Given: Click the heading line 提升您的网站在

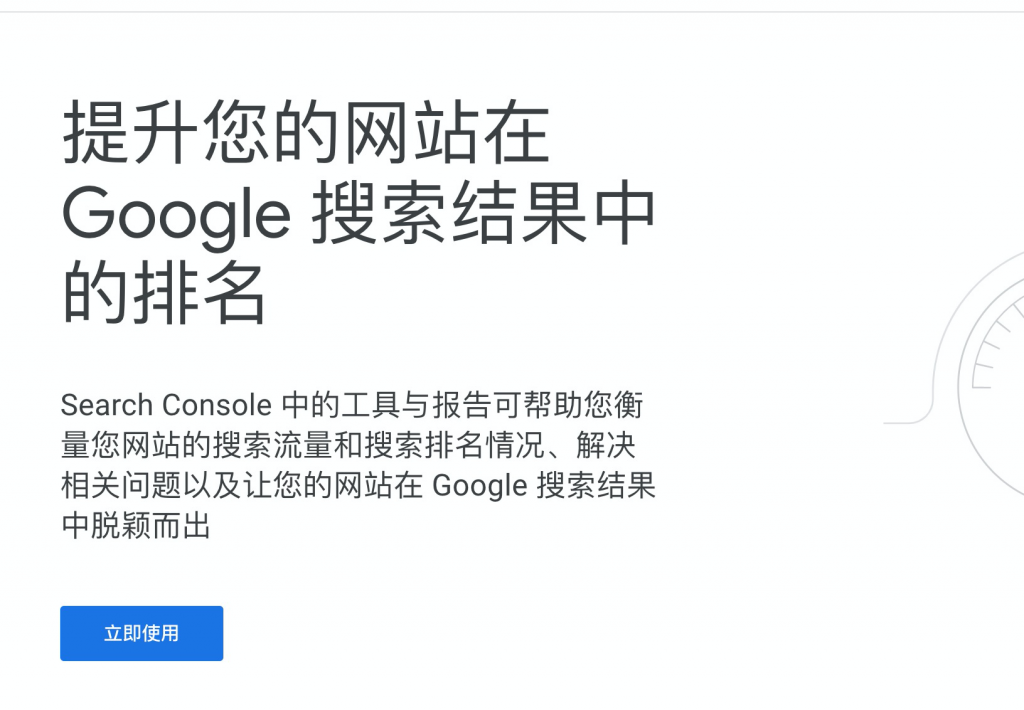Looking at the screenshot, I should point(306,133).
